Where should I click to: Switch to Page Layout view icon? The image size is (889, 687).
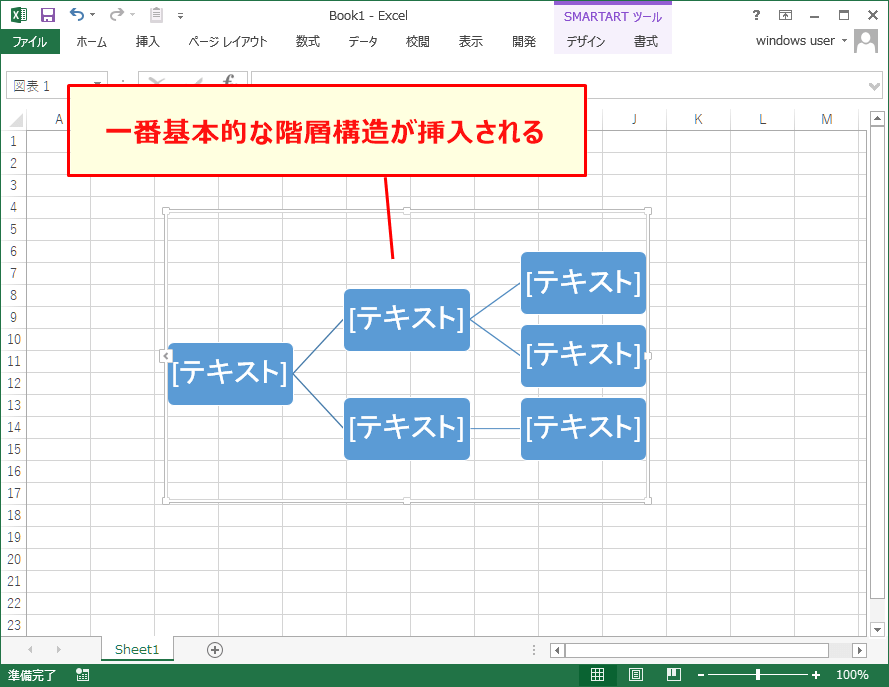pos(635,675)
